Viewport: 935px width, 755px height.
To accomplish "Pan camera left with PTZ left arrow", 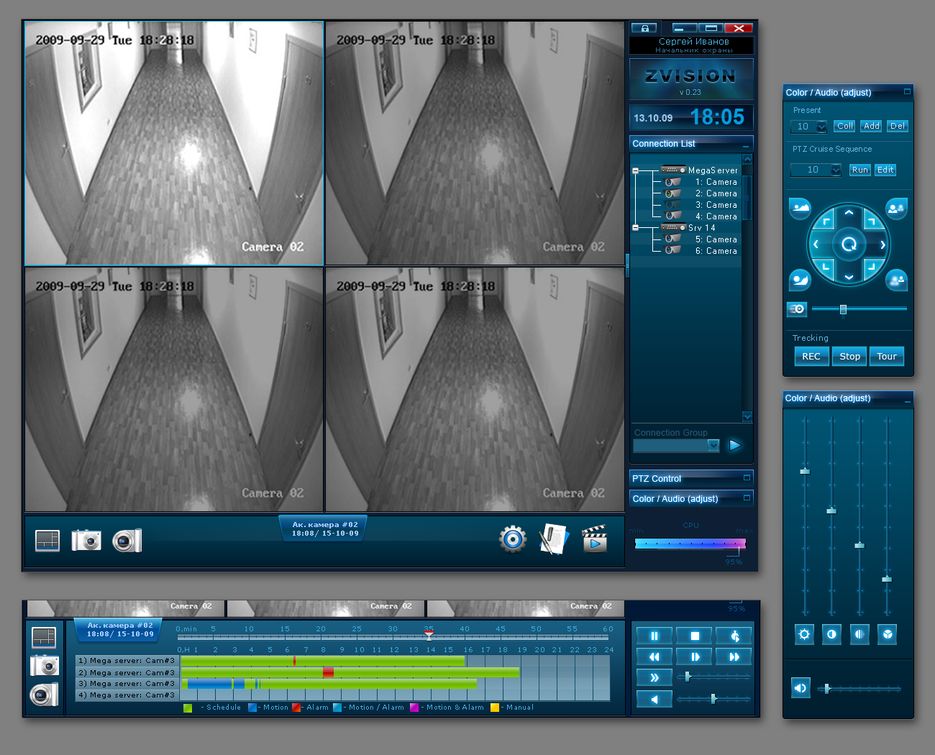I will 816,245.
